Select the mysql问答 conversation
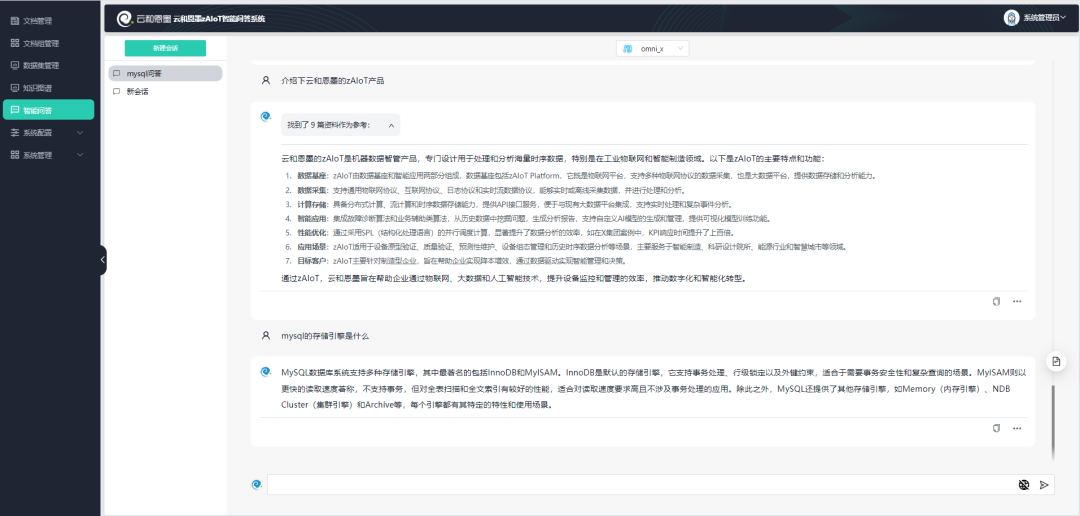Viewport: 1080px width, 516px height. (165, 73)
